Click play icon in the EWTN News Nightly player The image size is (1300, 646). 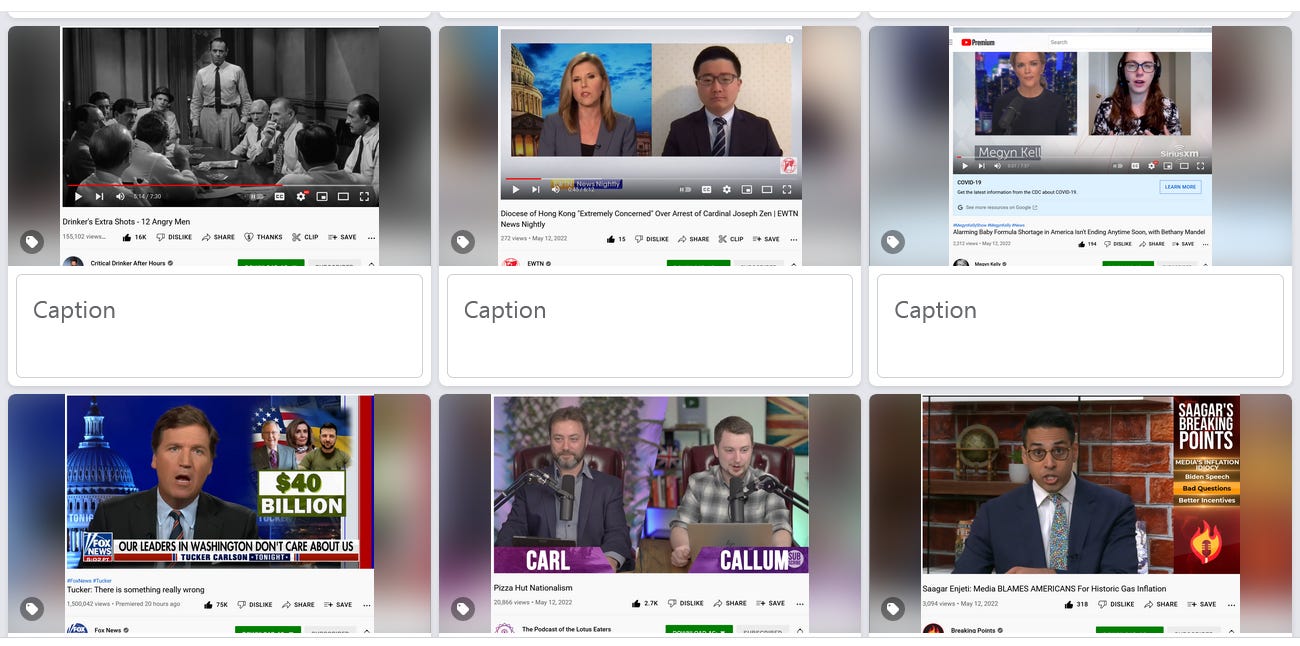[x=516, y=189]
